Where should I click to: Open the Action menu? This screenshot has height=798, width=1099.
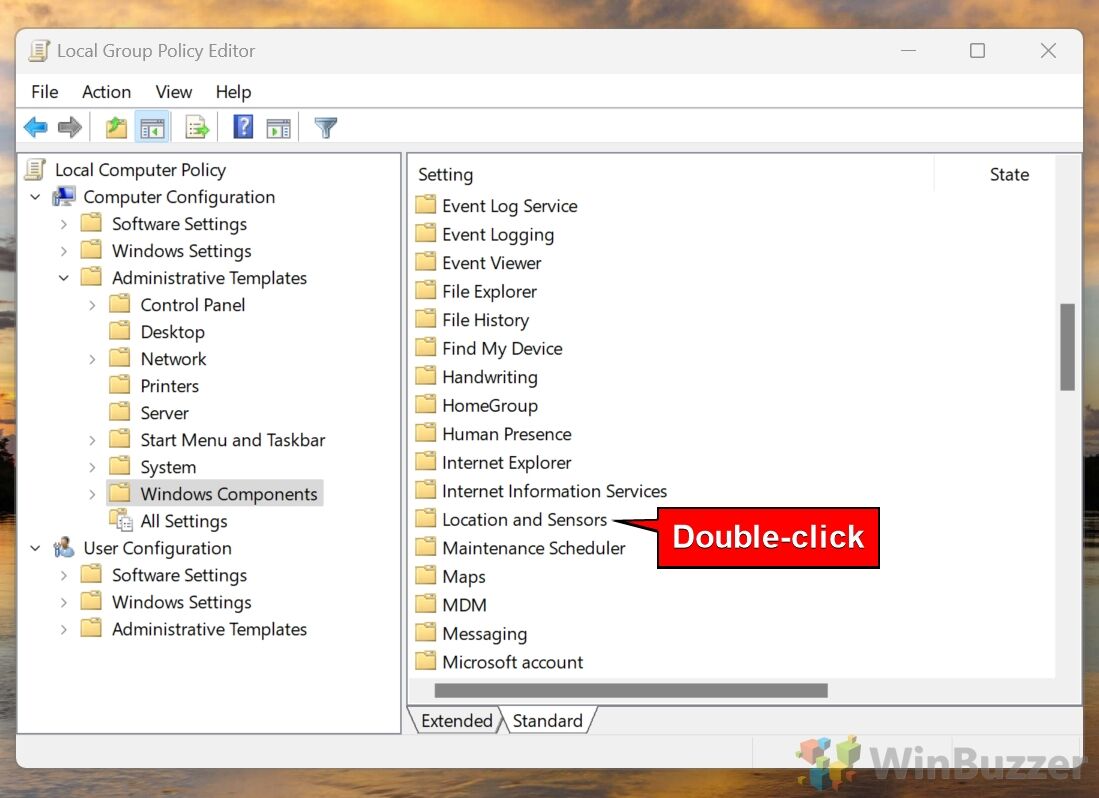click(x=106, y=92)
